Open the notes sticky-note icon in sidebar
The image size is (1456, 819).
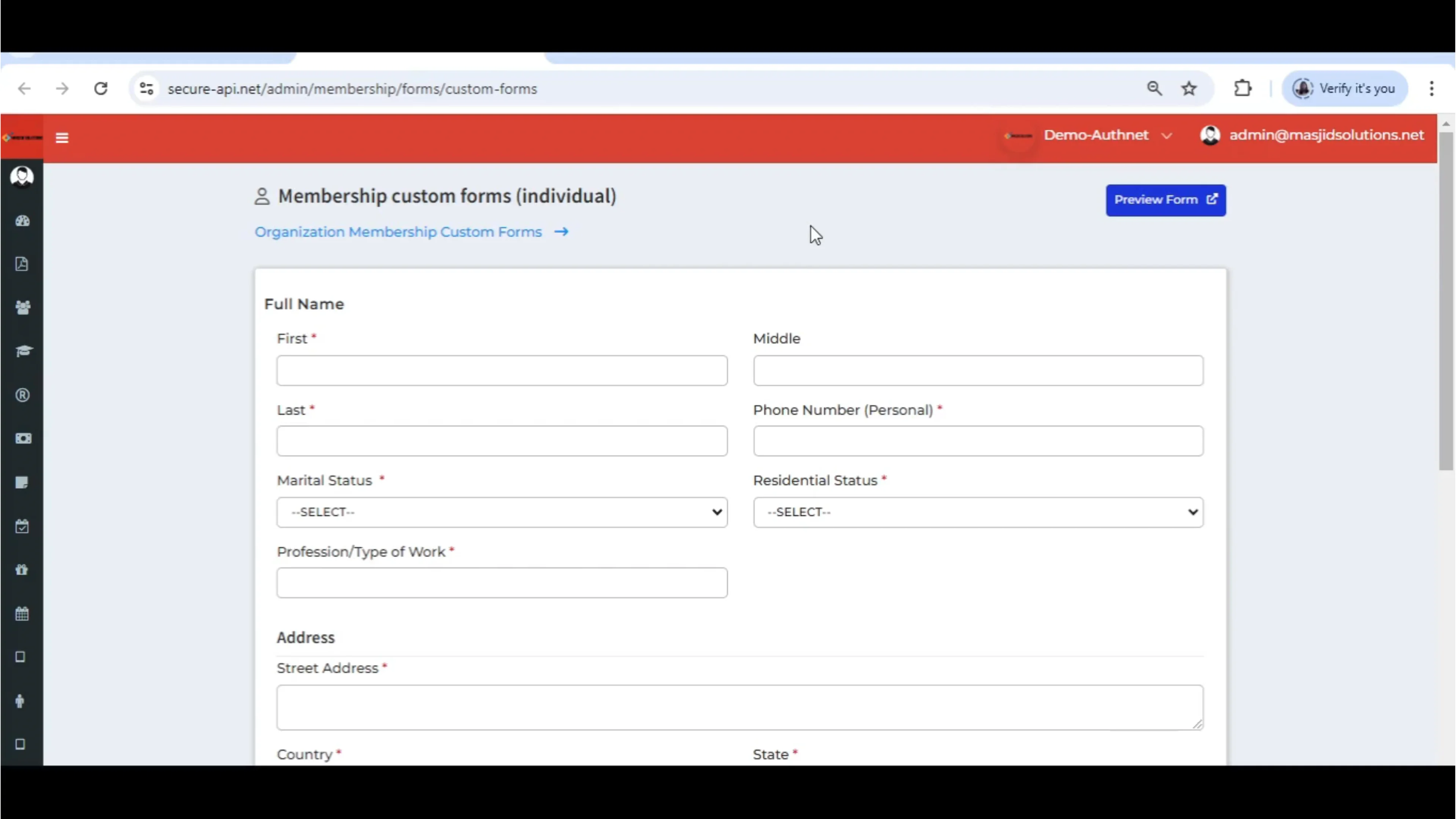(22, 482)
